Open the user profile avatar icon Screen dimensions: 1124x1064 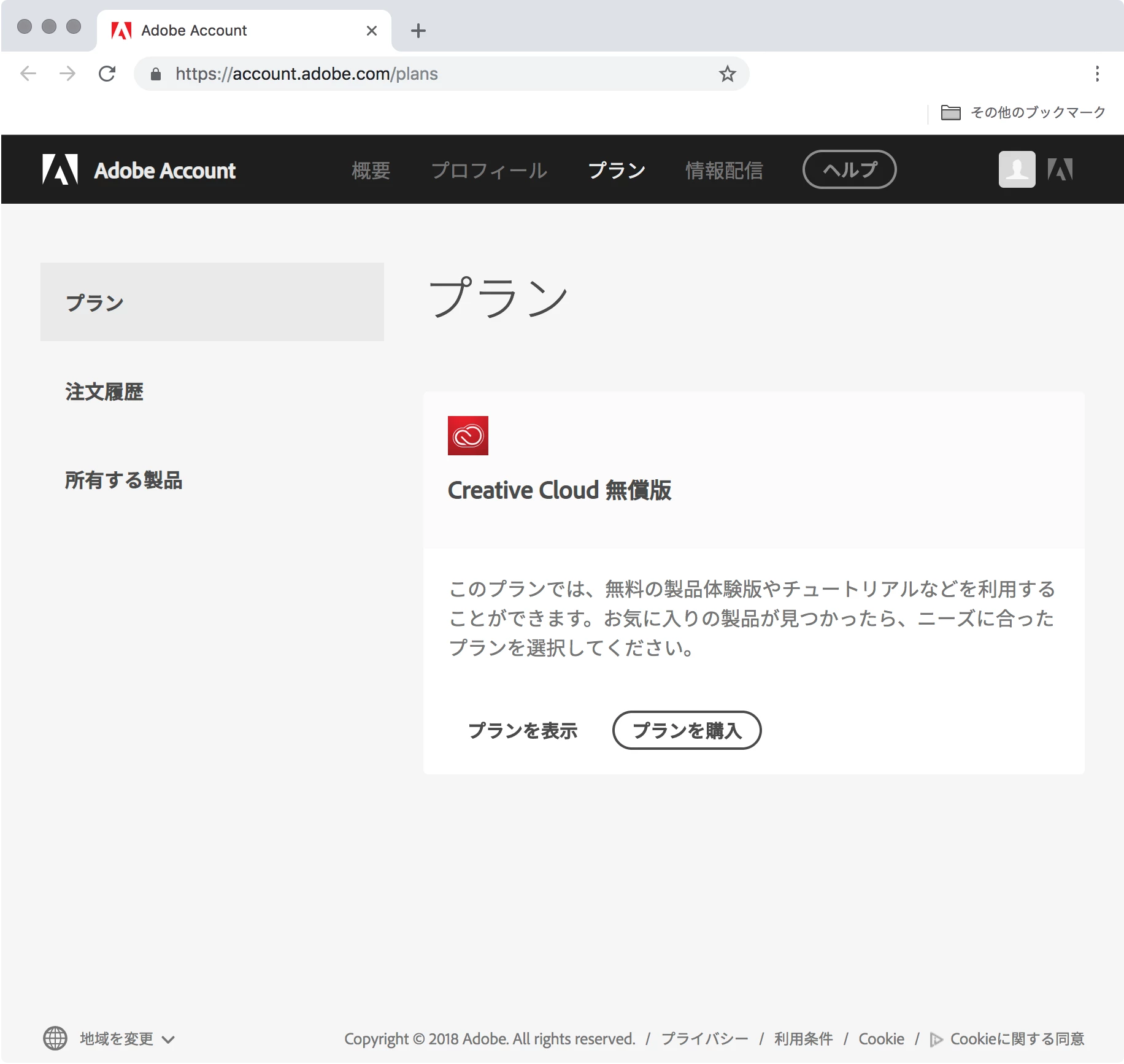pos(1017,169)
